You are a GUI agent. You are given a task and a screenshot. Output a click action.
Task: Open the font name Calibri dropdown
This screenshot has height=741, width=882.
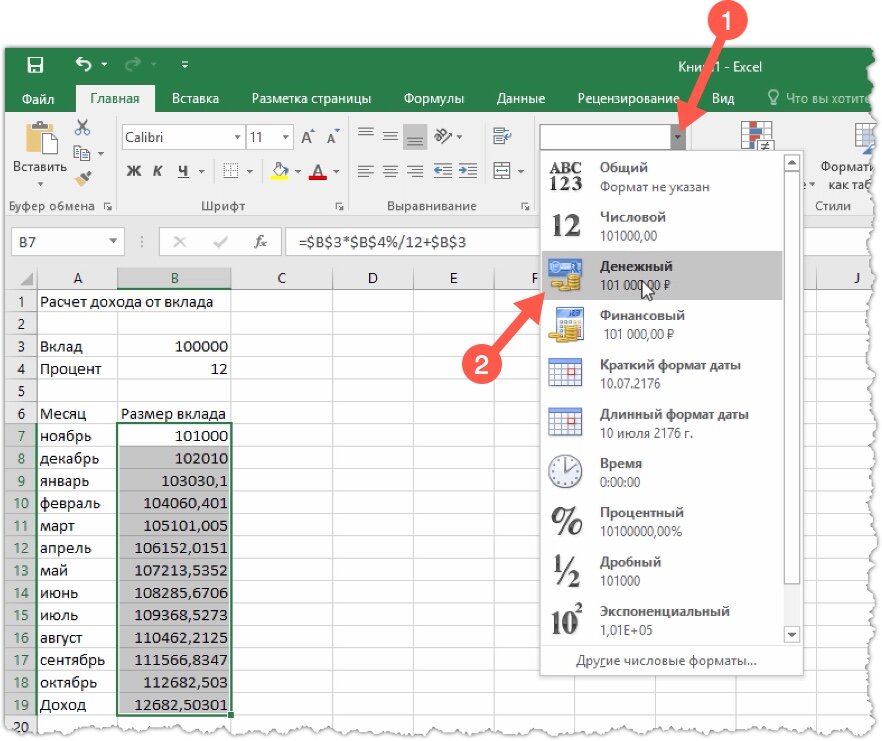(237, 137)
